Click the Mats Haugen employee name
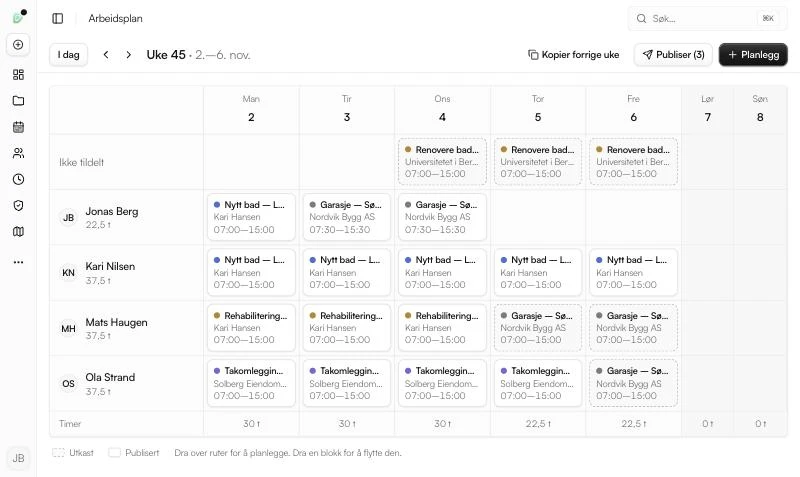800x477 pixels. 116,322
